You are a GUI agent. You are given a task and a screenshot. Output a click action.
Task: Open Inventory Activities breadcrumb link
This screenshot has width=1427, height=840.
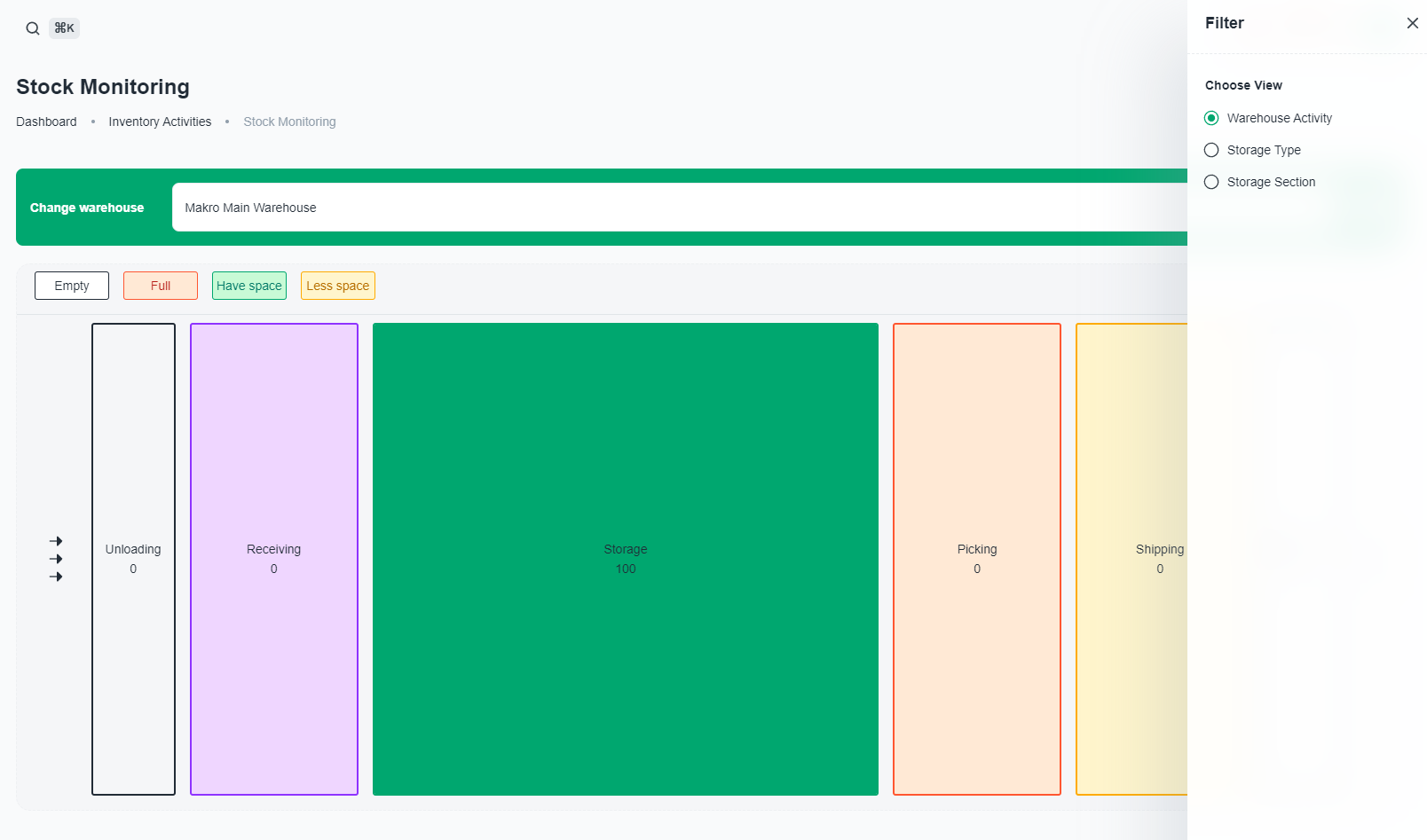click(x=160, y=122)
